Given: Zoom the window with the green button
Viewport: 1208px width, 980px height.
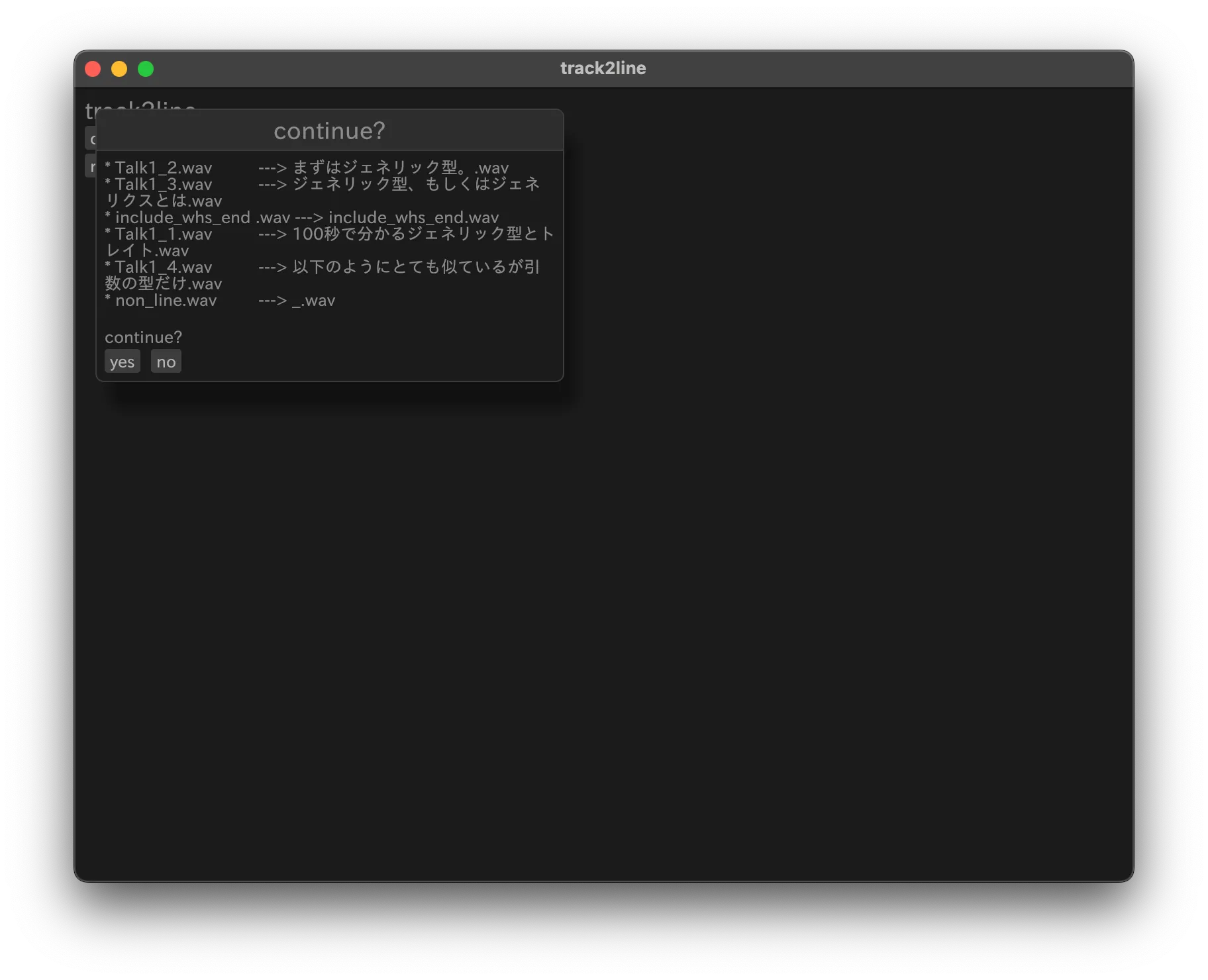Looking at the screenshot, I should (146, 69).
